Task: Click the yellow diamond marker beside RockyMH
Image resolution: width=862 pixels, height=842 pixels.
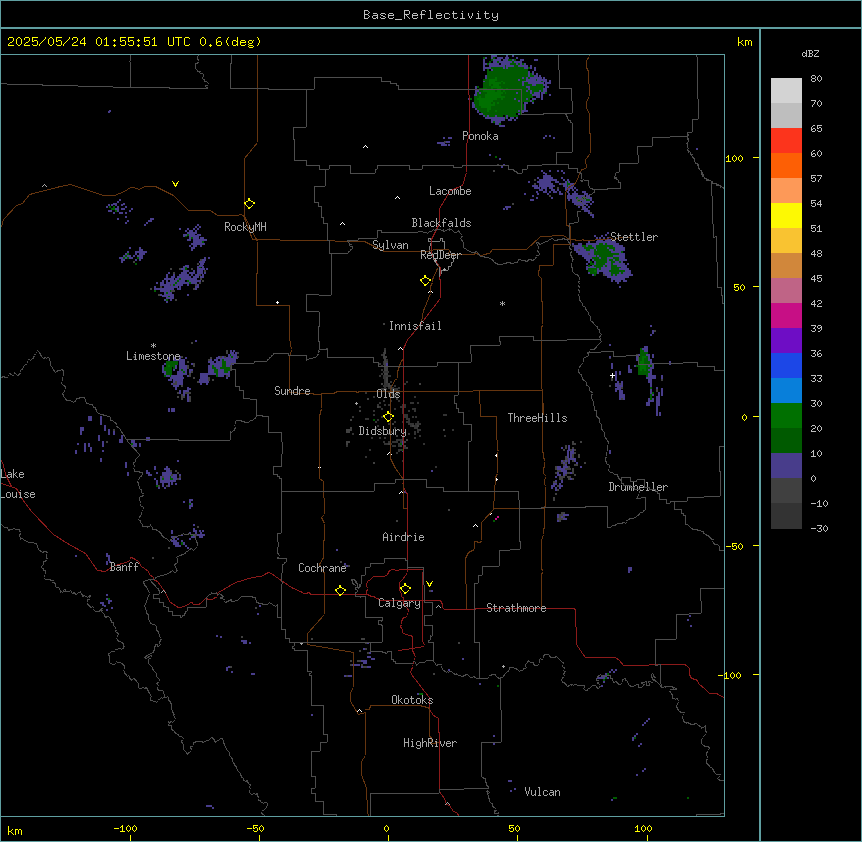Action: [250, 204]
